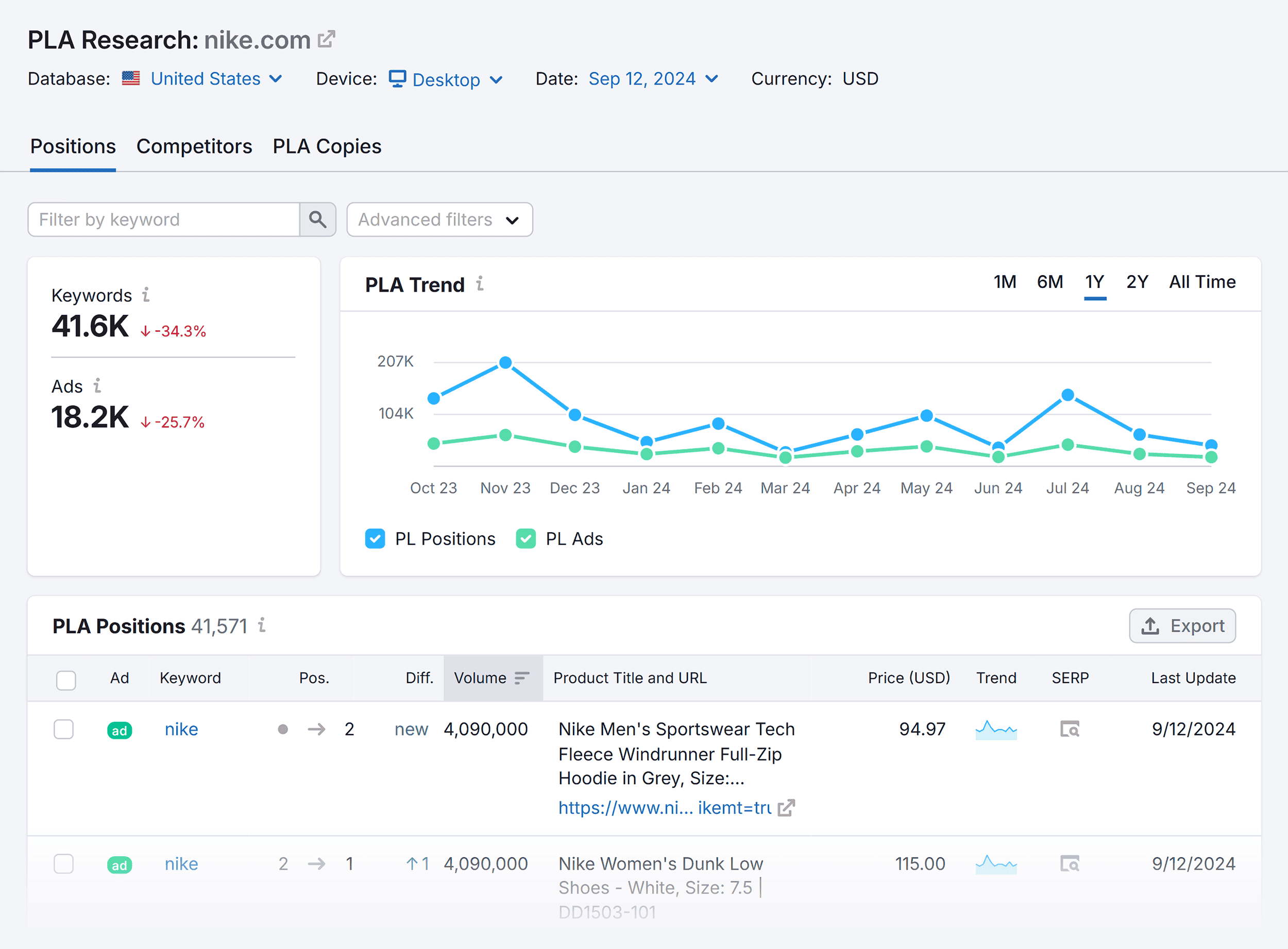Switch to the Competitors tab
The width and height of the screenshot is (1288, 949).
pos(194,146)
